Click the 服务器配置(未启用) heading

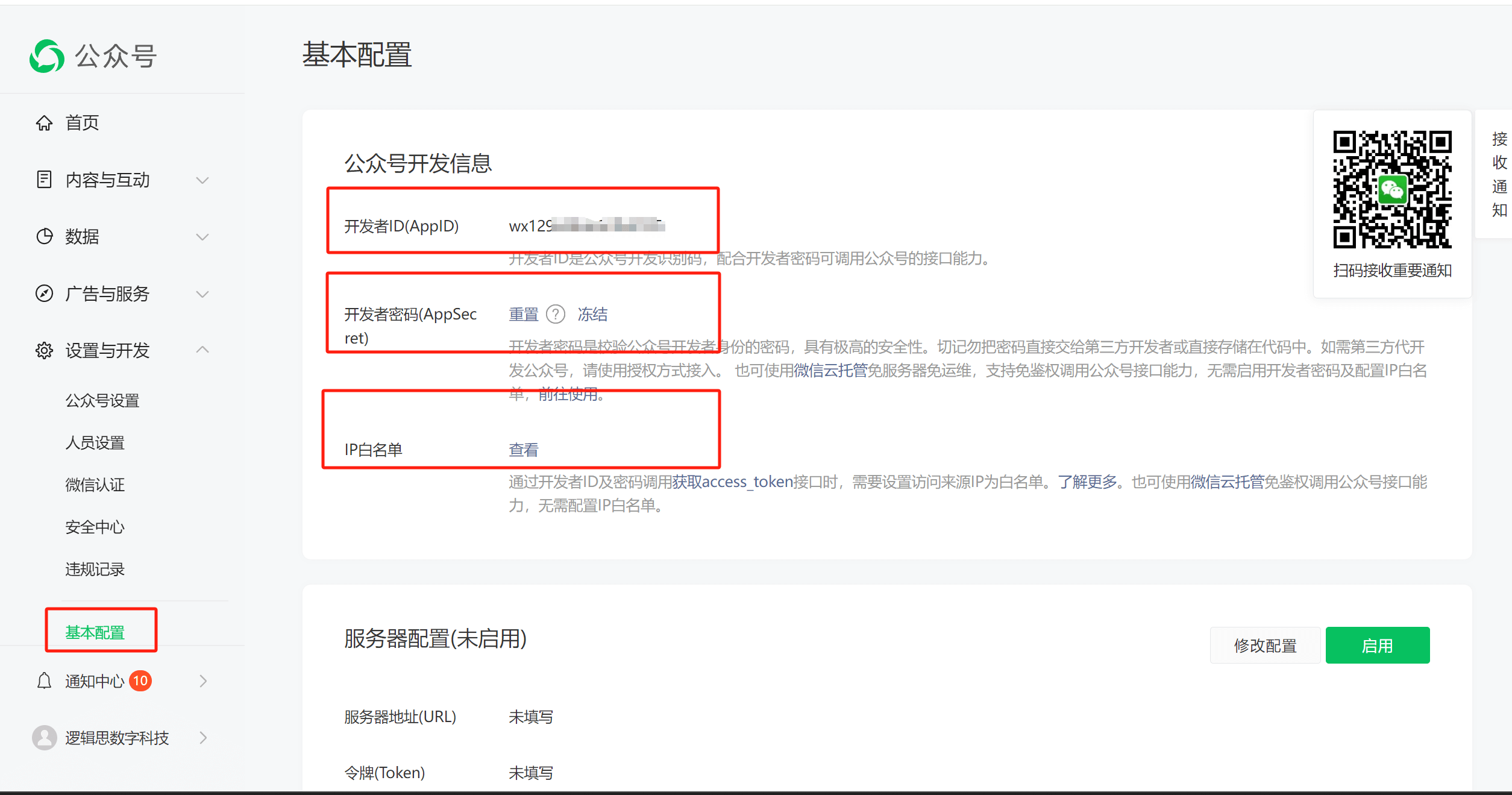point(436,639)
